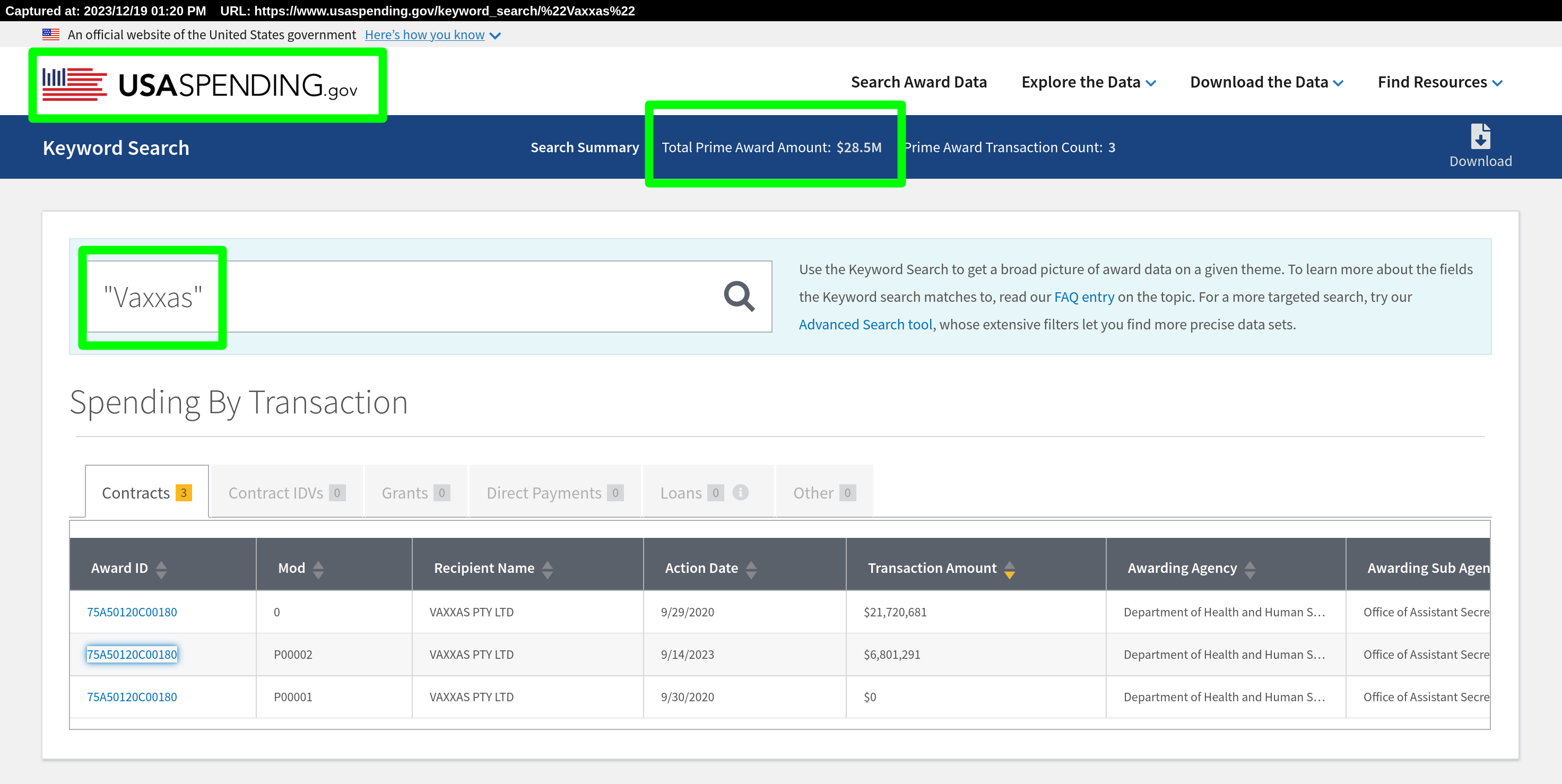The image size is (1562, 784).
Task: Switch to the Grants tab
Action: pos(415,492)
